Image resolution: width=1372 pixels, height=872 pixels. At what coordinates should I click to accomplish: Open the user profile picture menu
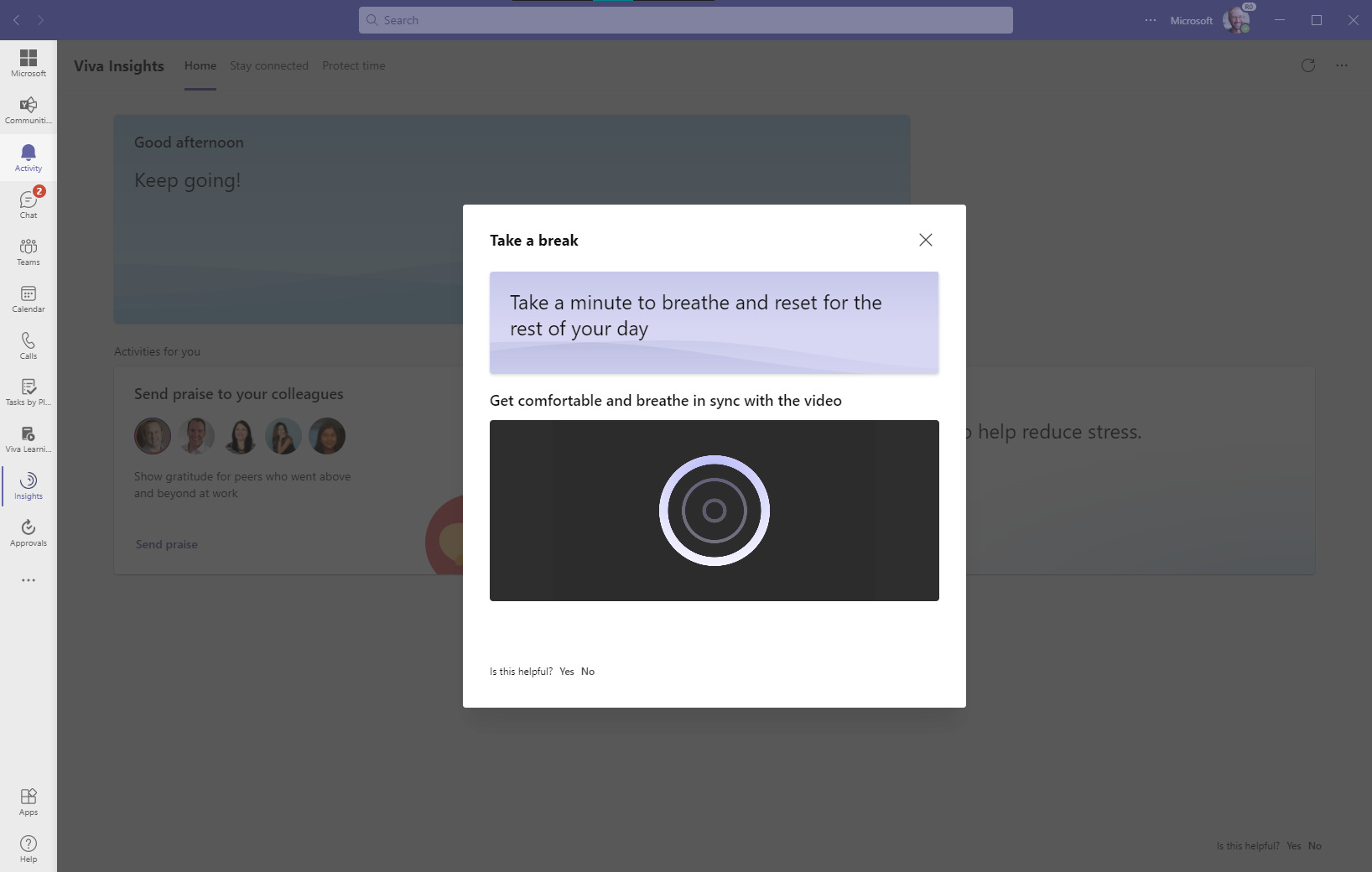tap(1236, 20)
